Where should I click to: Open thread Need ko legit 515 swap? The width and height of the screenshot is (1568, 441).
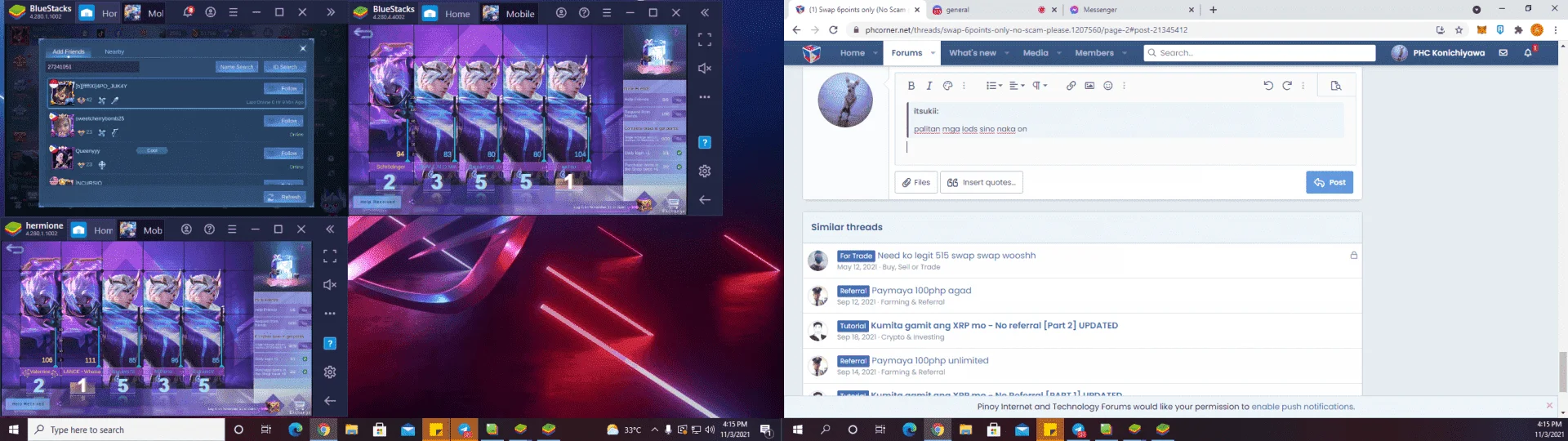[956, 256]
